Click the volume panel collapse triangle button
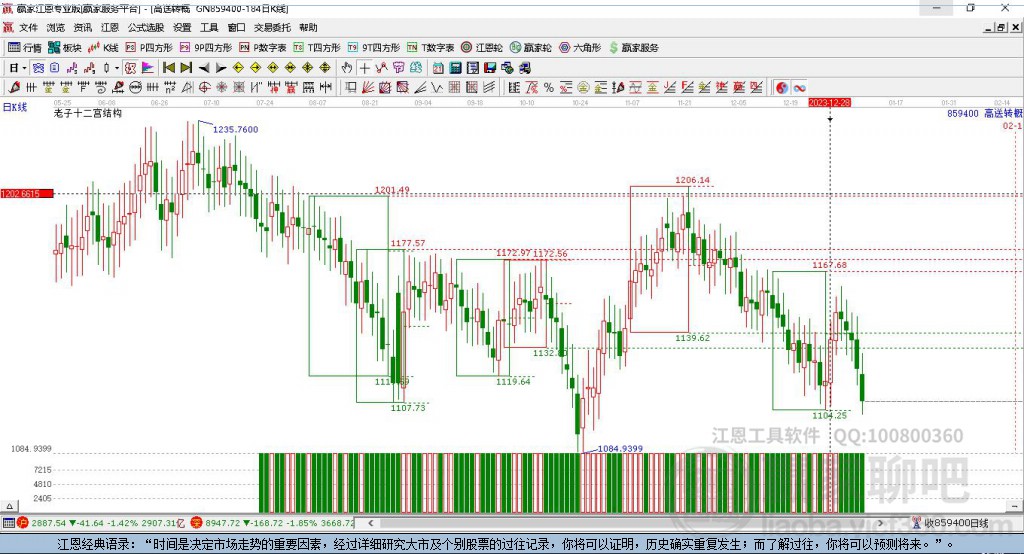Image resolution: width=1024 pixels, height=554 pixels. coord(9,506)
